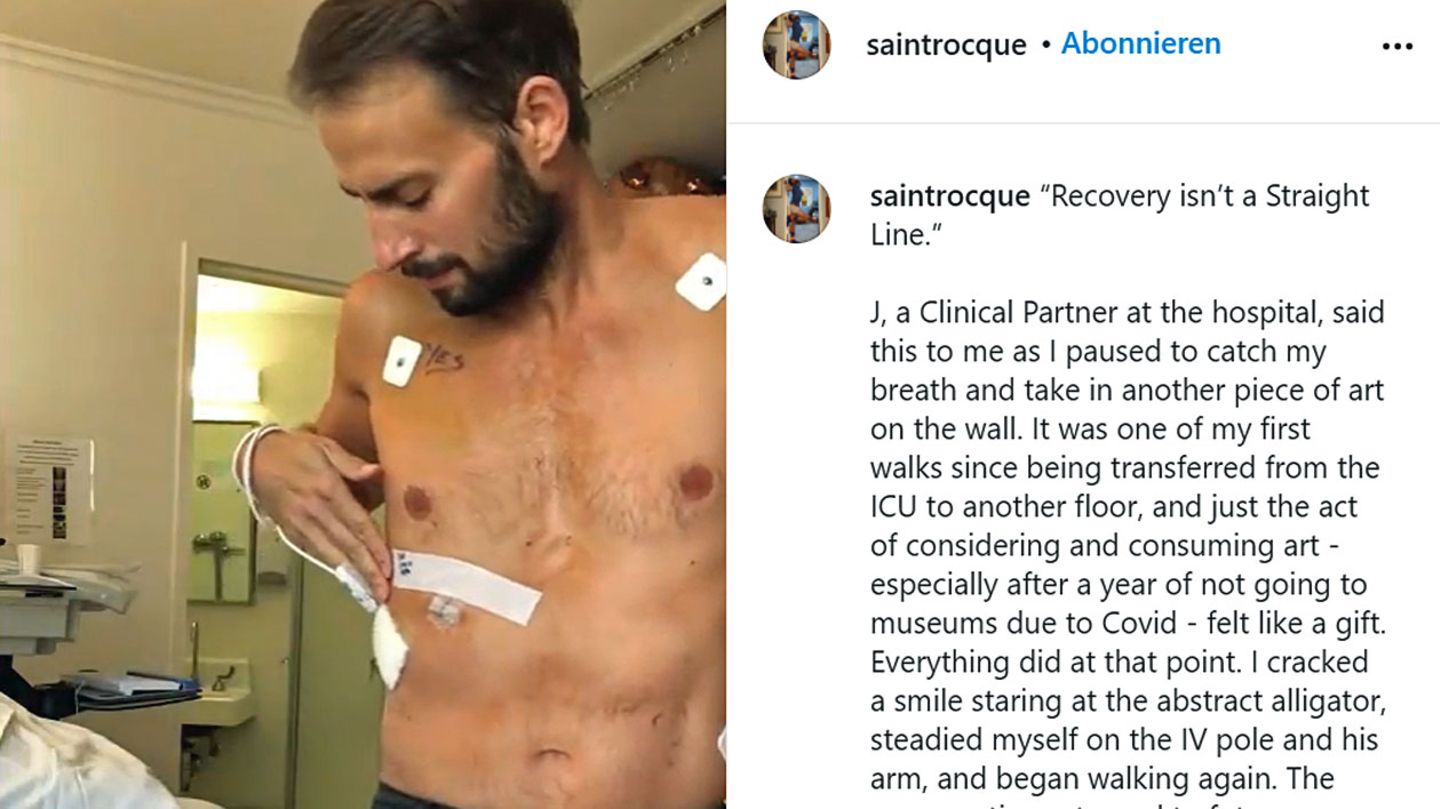
Task: Follow the account via Abonnieren
Action: click(x=1140, y=44)
